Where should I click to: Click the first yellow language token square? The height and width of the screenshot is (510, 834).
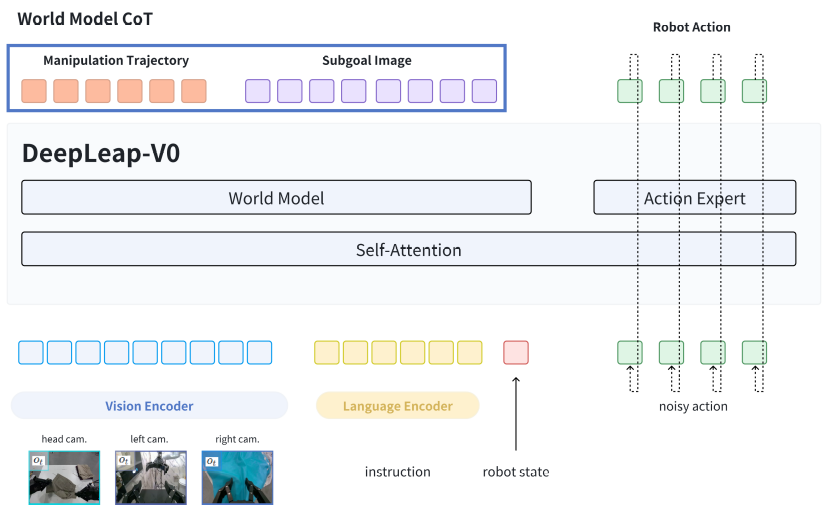click(327, 352)
